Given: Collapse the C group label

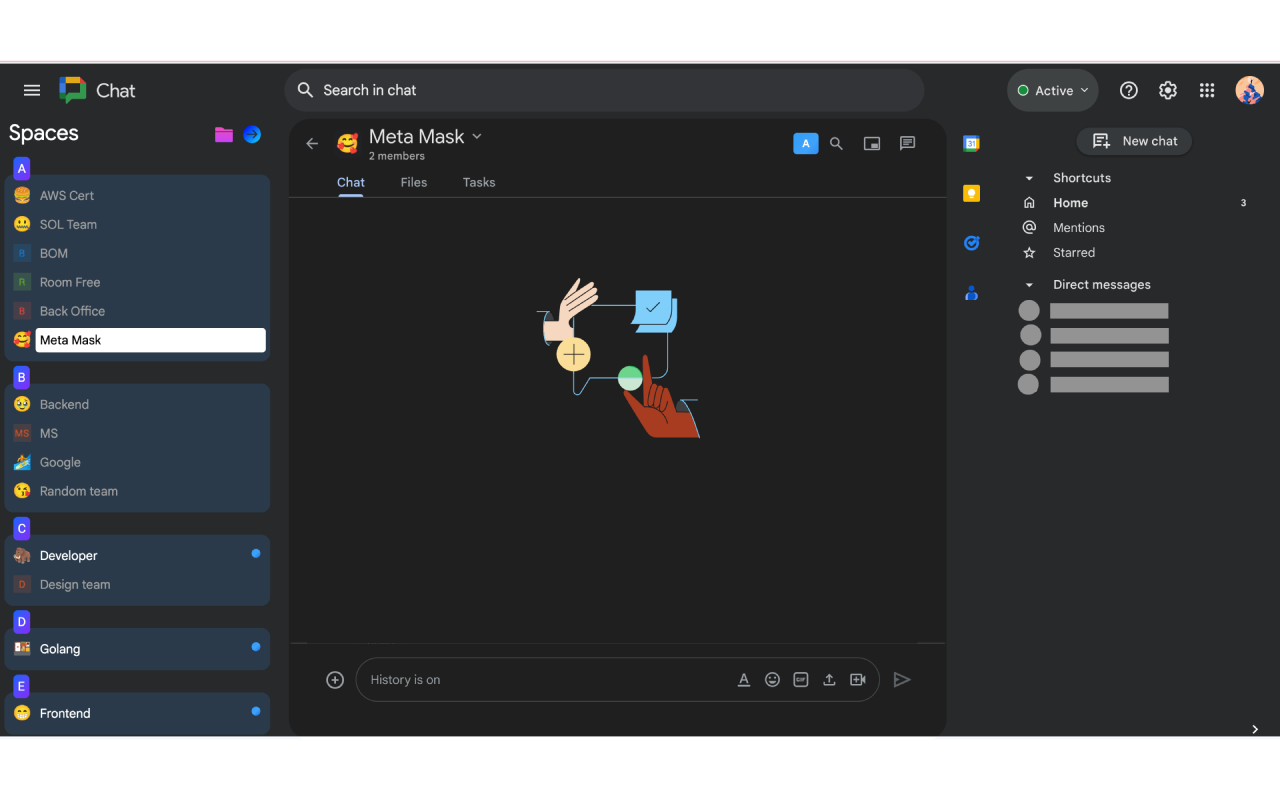Looking at the screenshot, I should [x=22, y=528].
